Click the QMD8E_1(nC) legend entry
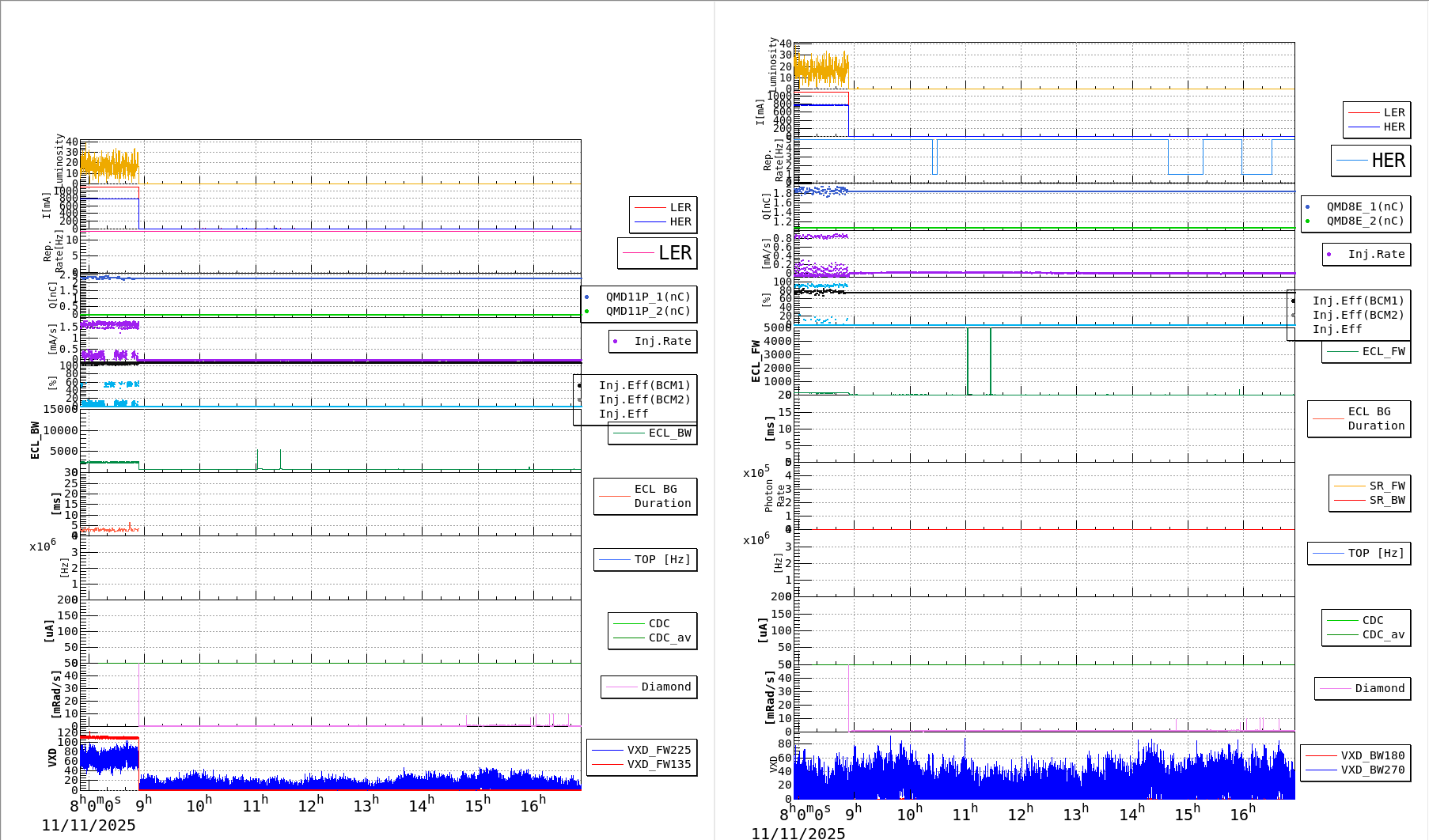1429x840 pixels. tap(1364, 207)
